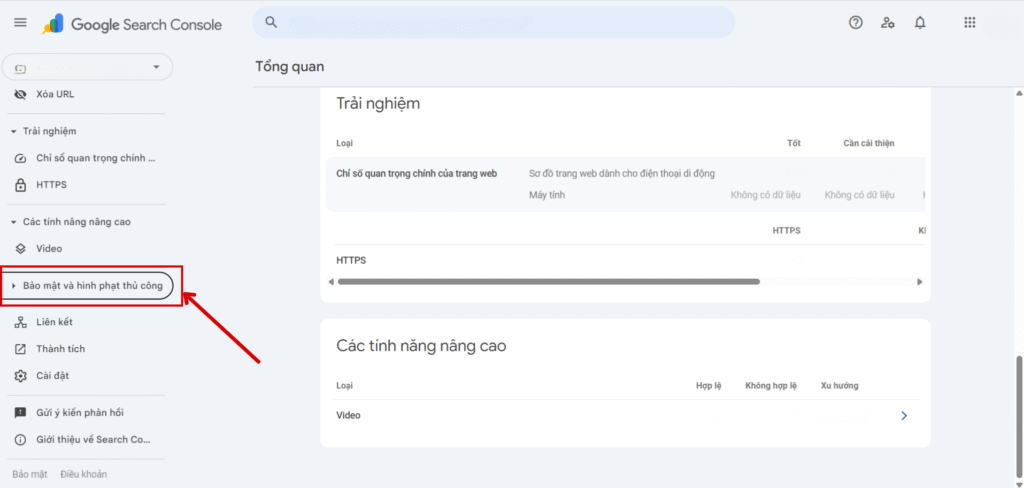The width and height of the screenshot is (1024, 488).
Task: Click the Xu hướng column header
Action: (x=839, y=386)
